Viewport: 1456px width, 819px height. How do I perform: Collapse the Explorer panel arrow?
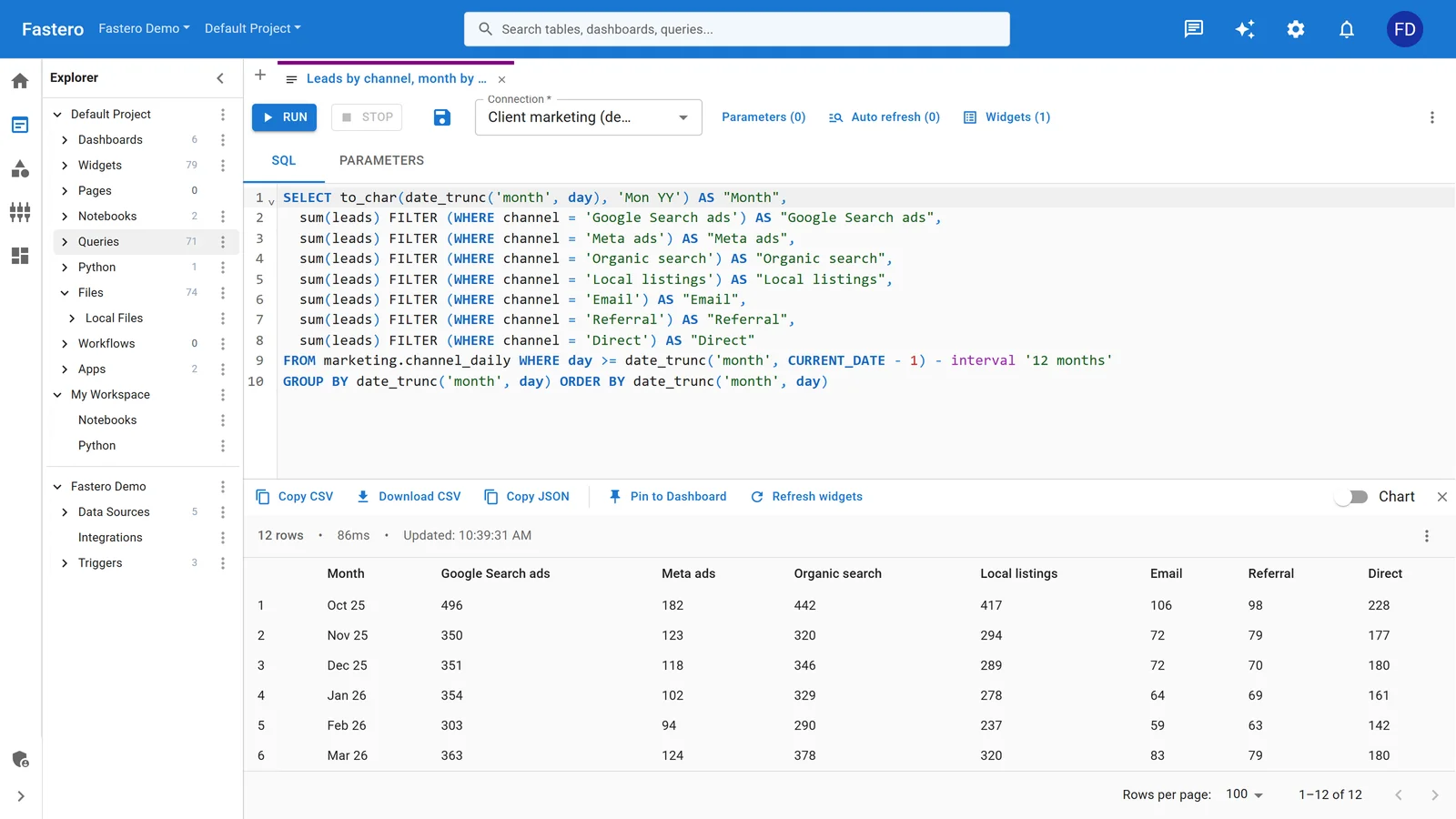click(x=220, y=78)
